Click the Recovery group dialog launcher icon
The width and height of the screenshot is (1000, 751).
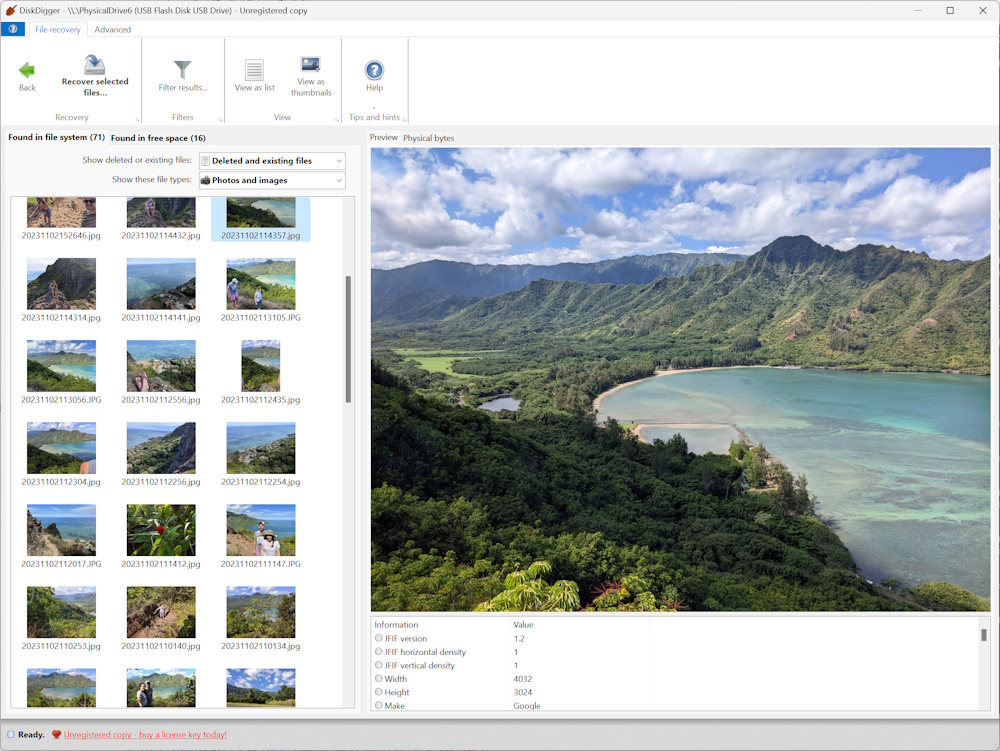pyautogui.click(x=137, y=118)
